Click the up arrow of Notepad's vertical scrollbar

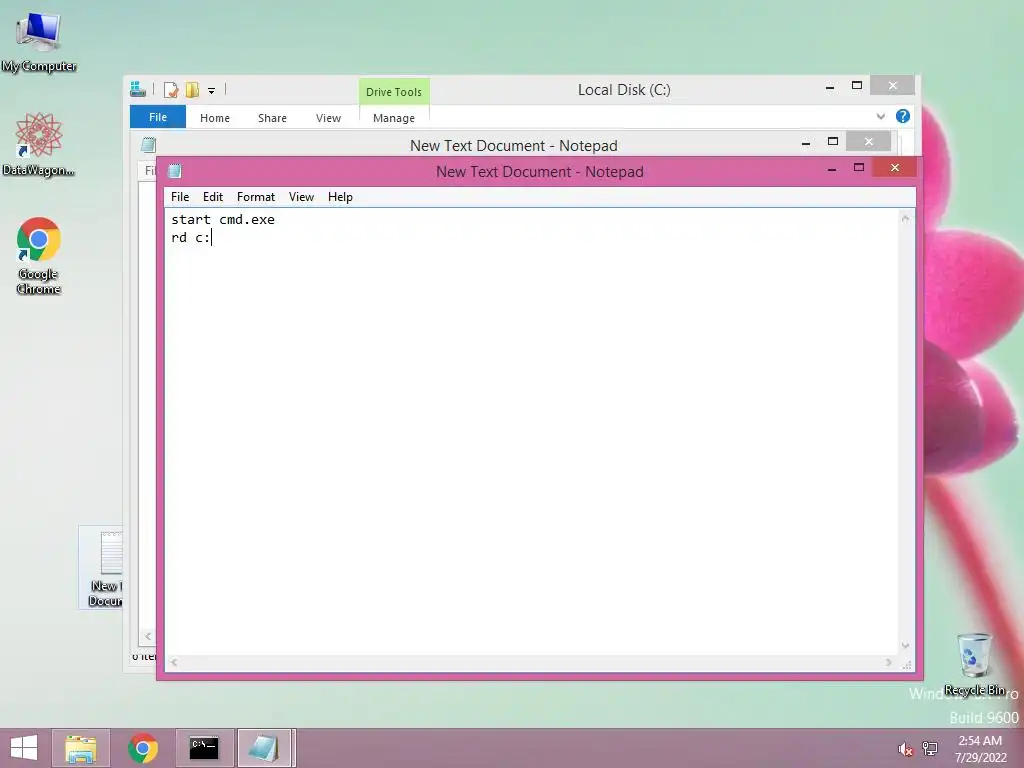905,219
